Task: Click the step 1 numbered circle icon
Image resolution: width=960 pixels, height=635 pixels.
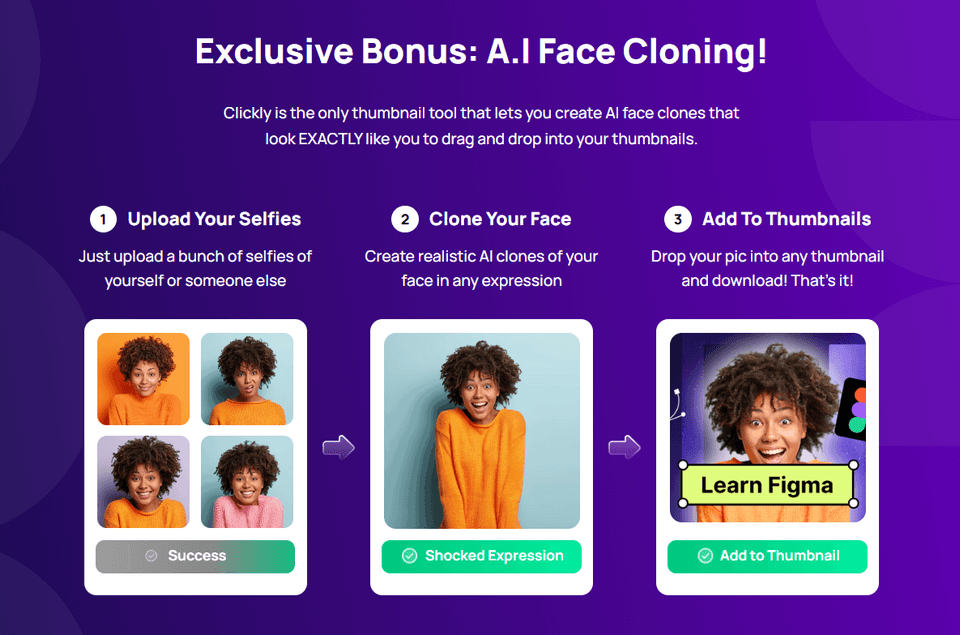Action: click(104, 219)
